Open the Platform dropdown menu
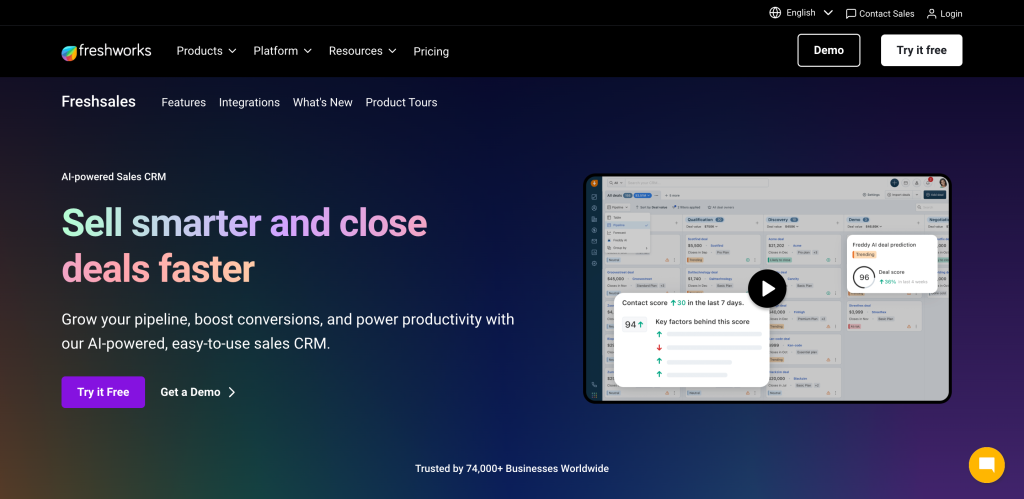Image resolution: width=1024 pixels, height=499 pixels. coord(282,51)
